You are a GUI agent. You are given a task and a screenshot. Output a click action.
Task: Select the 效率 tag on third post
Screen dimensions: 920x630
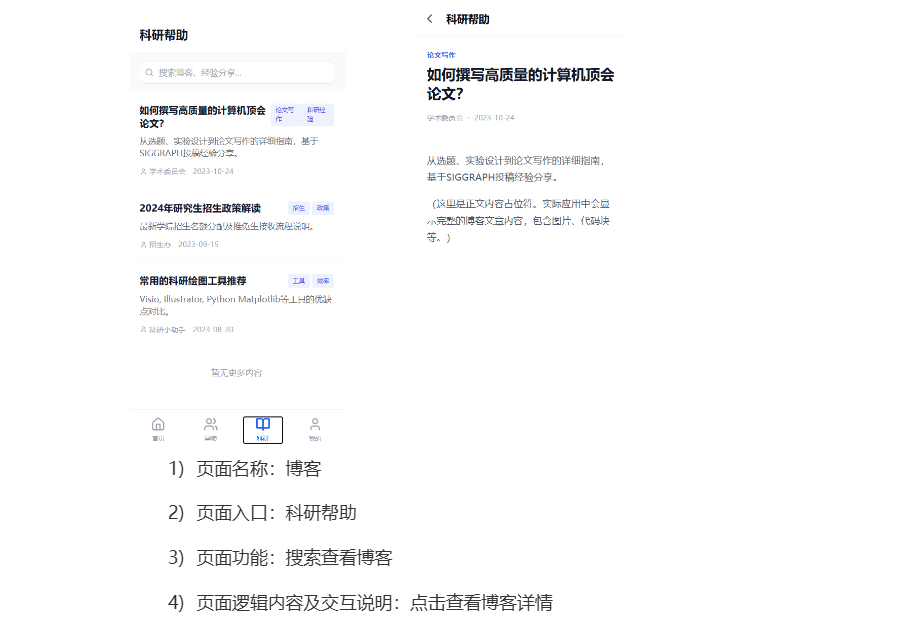[x=323, y=281]
